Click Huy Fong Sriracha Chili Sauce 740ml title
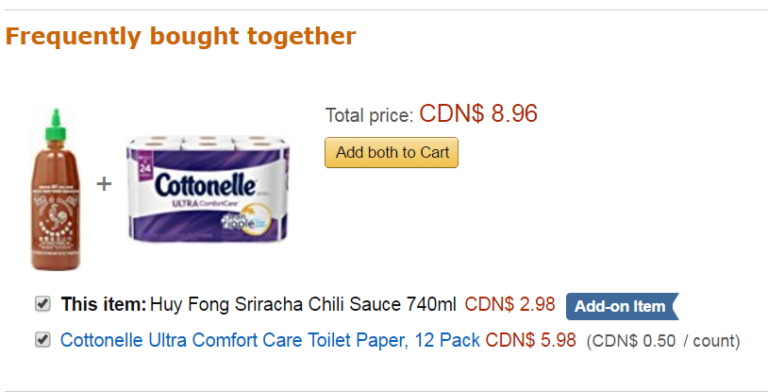Image resolution: width=768 pixels, height=392 pixels. pyautogui.click(x=303, y=304)
